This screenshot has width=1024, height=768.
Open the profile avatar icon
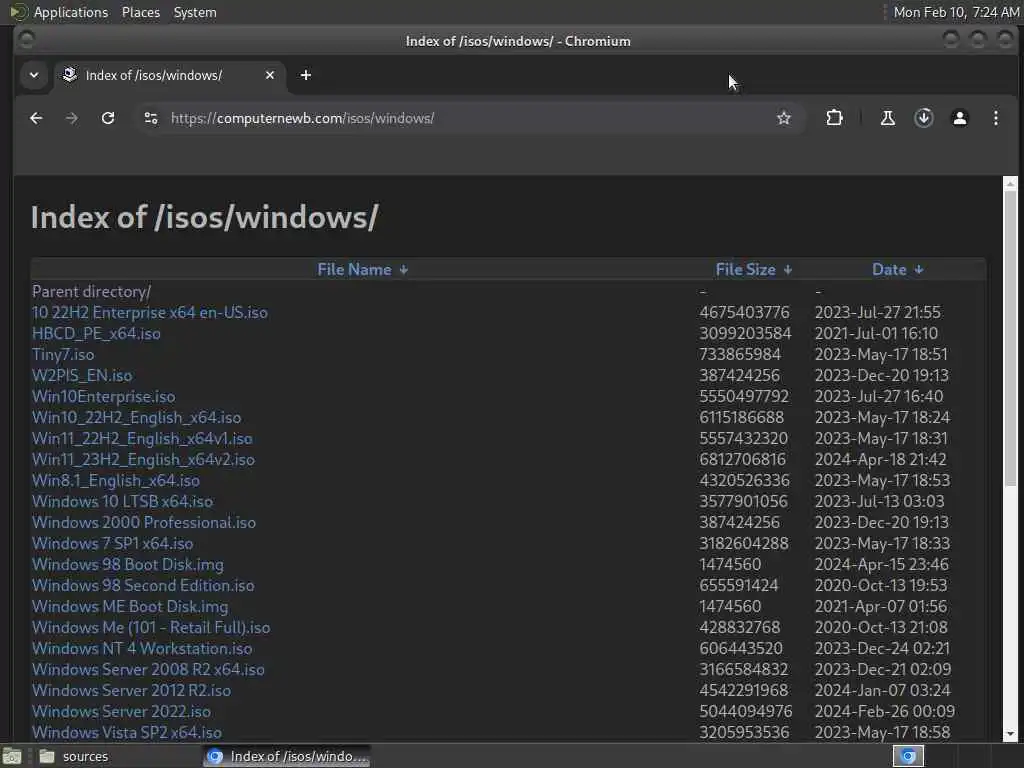click(959, 118)
